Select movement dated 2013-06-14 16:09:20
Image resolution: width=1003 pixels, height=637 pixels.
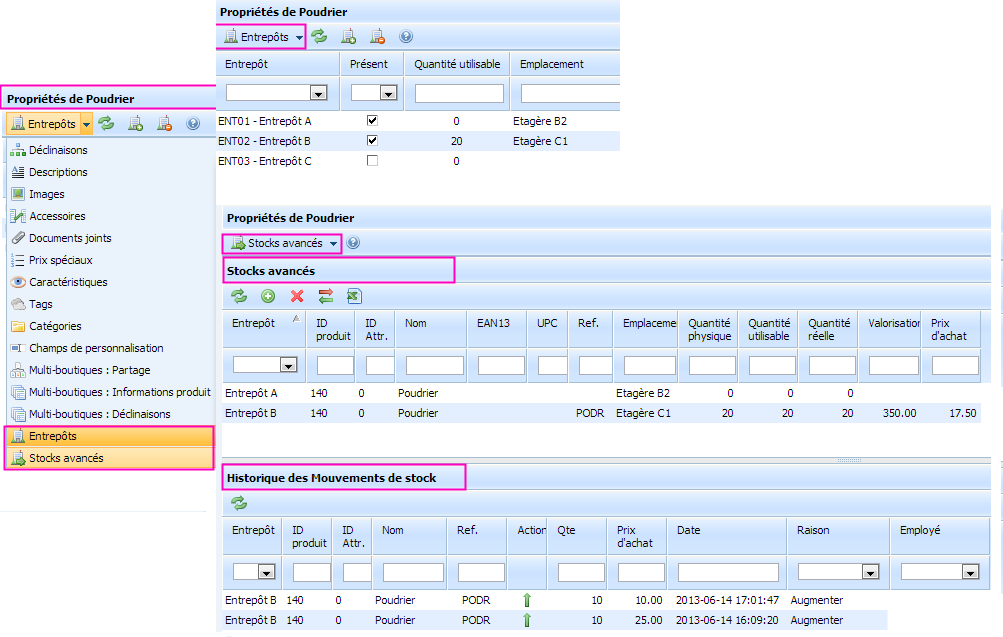(555, 620)
